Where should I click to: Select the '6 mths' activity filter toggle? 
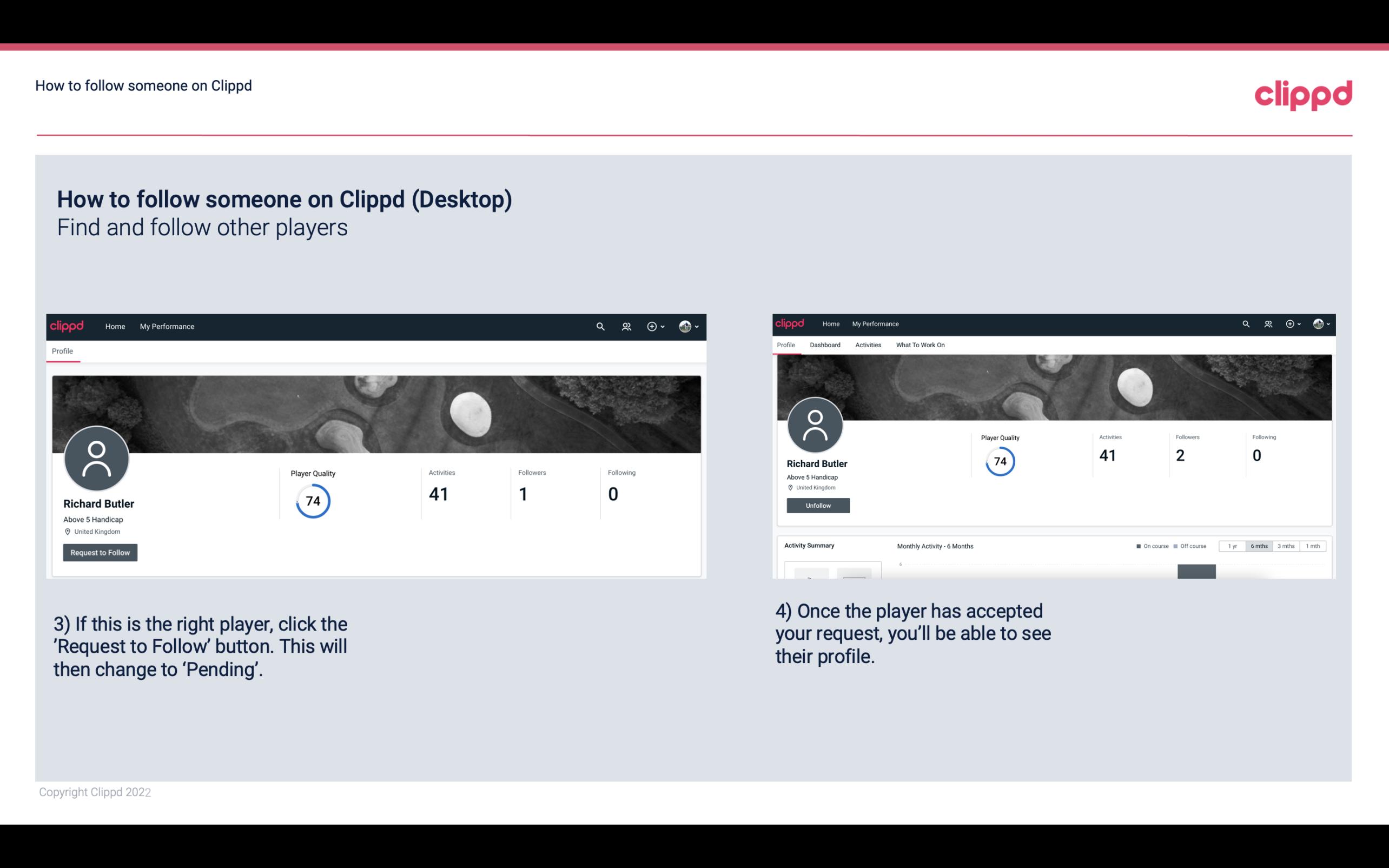1258,545
